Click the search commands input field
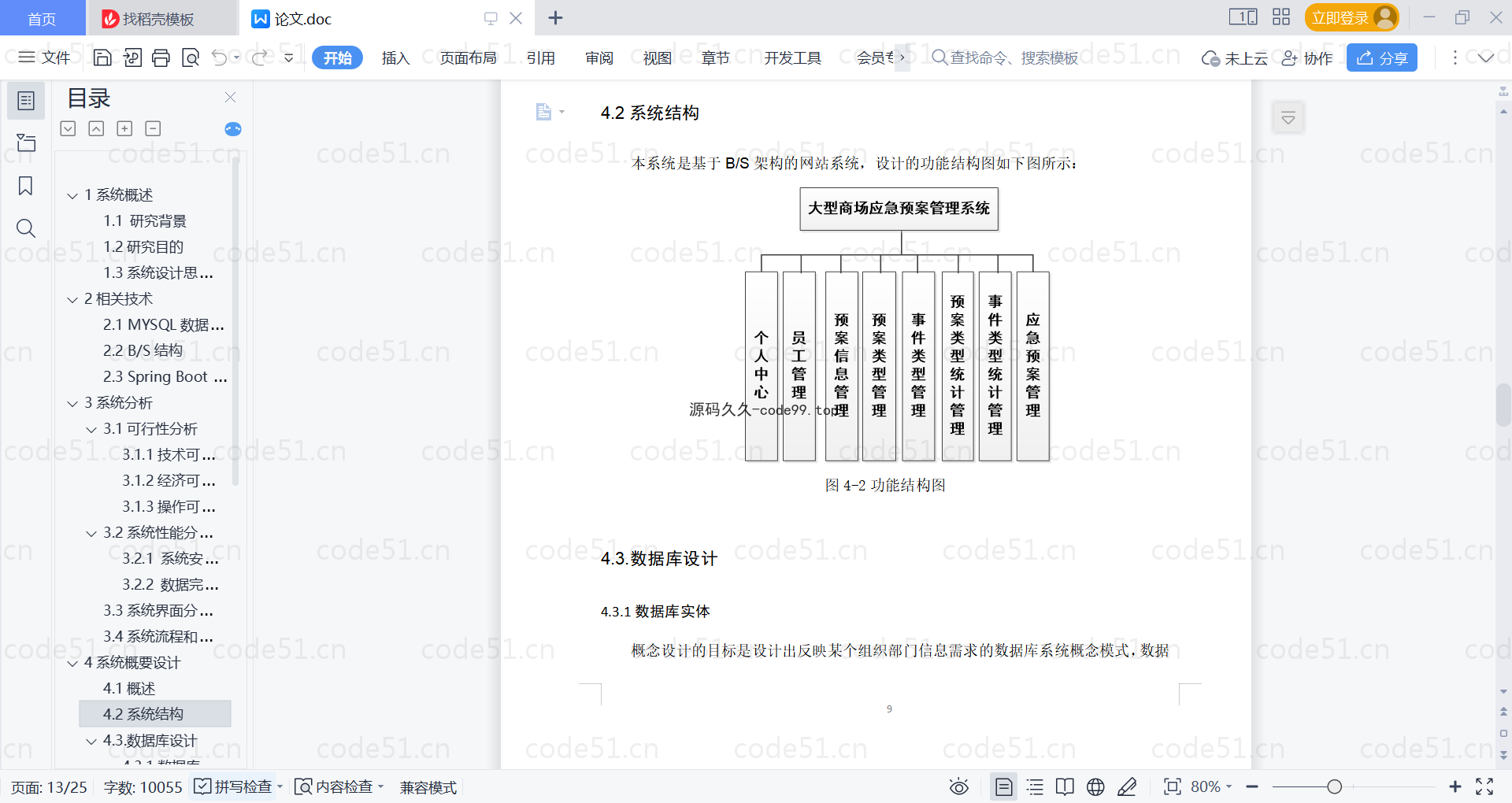Viewport: 1512px width, 803px height. click(1015, 57)
